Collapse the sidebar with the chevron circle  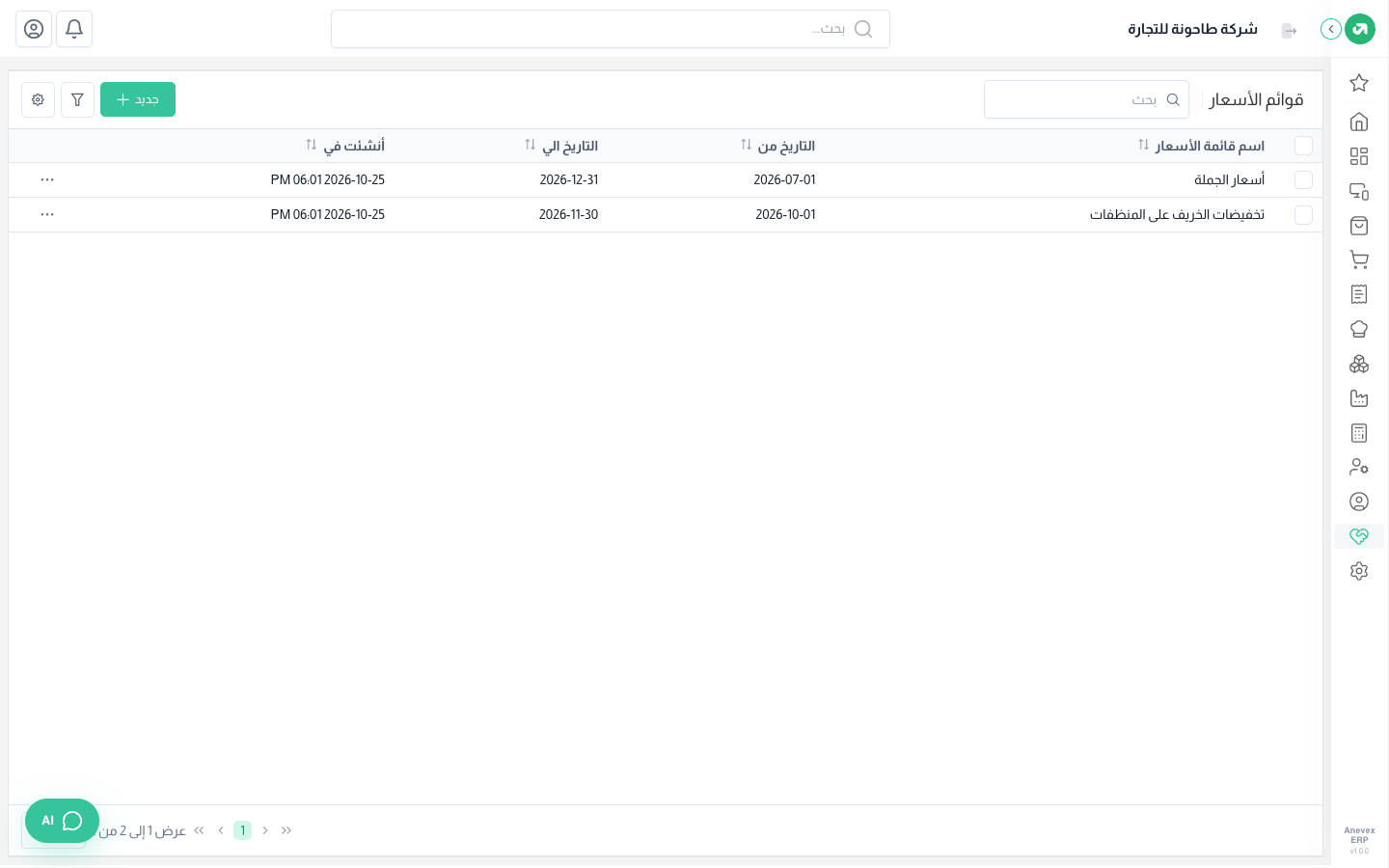tap(1331, 29)
